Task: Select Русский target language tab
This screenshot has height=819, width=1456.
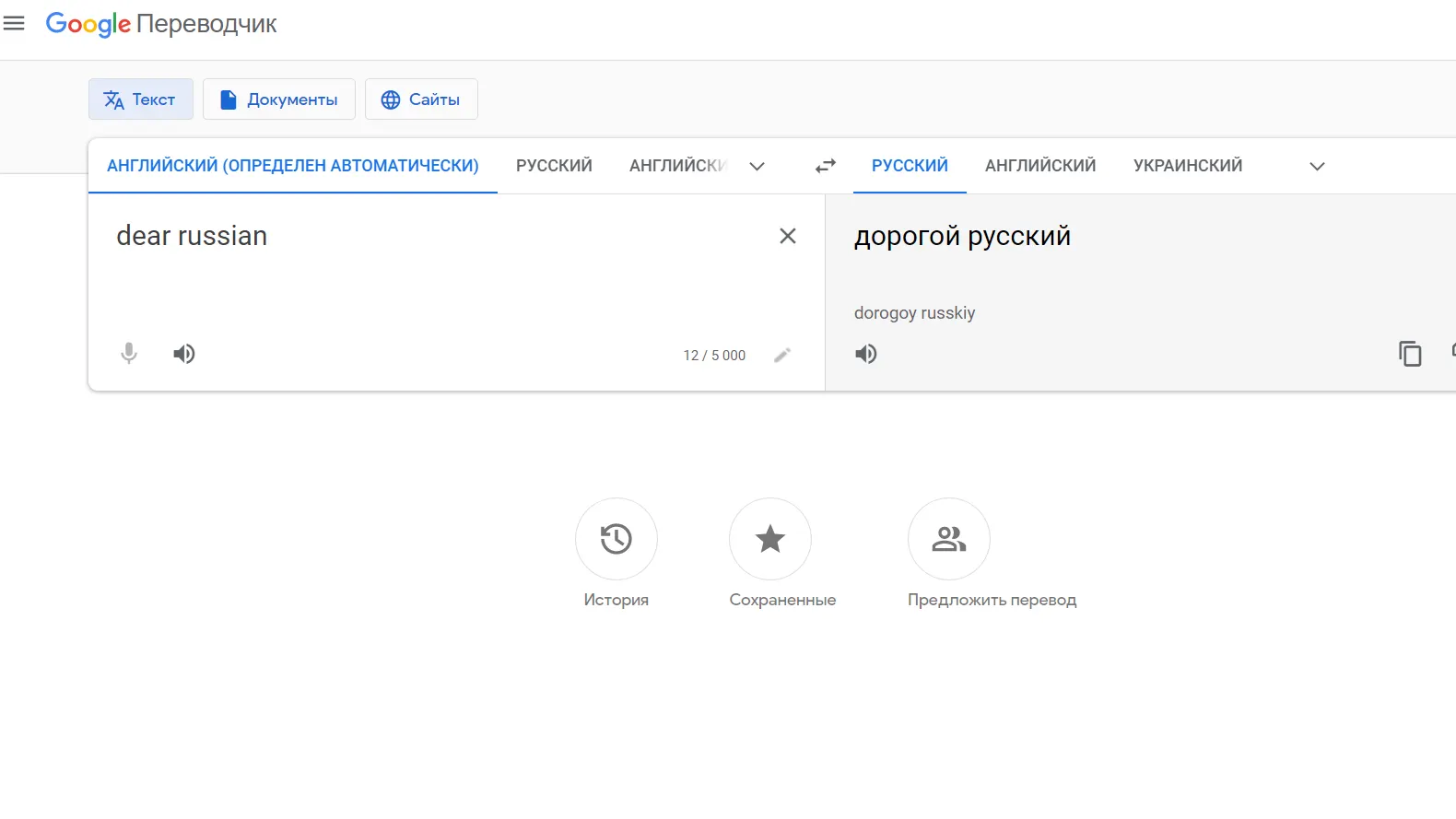Action: click(x=910, y=166)
